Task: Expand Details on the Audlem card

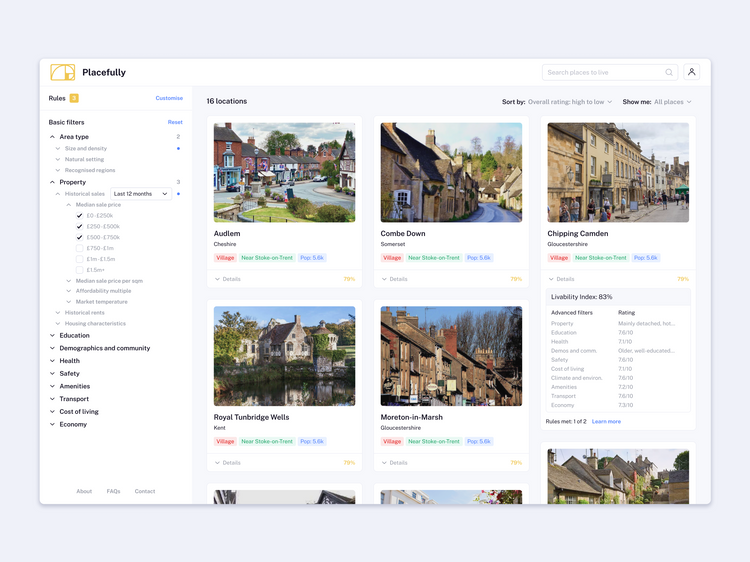Action: 228,279
